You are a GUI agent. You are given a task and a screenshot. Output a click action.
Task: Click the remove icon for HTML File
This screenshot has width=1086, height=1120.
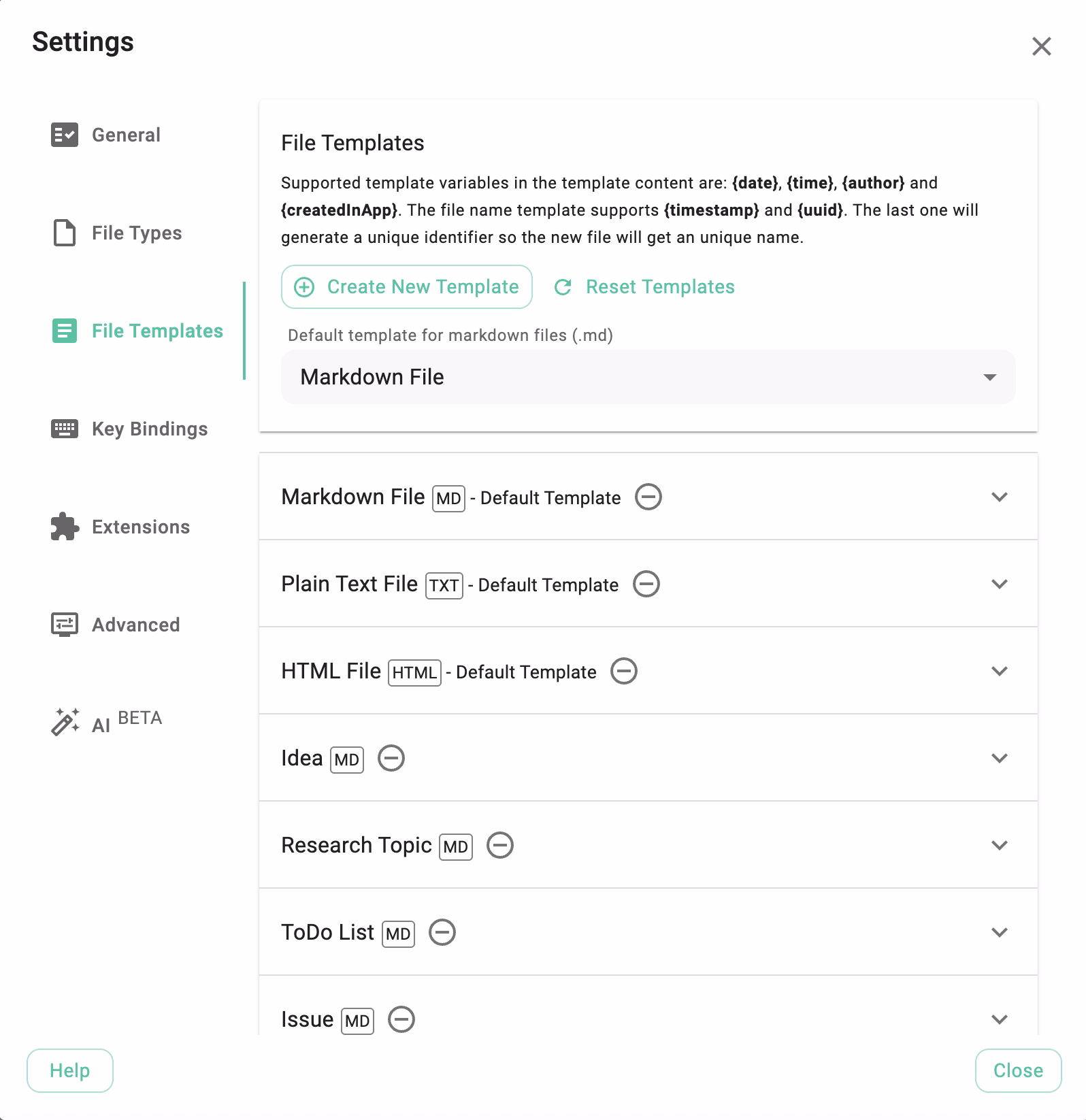tap(623, 672)
